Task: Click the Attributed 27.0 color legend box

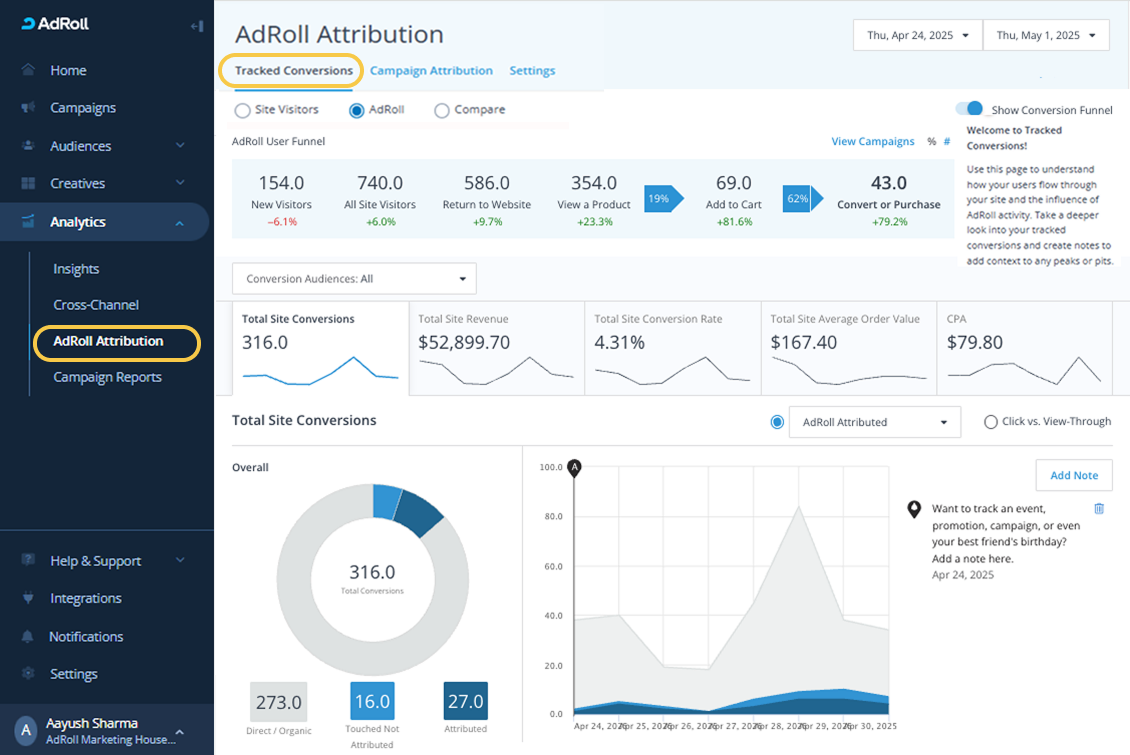Action: [x=465, y=701]
